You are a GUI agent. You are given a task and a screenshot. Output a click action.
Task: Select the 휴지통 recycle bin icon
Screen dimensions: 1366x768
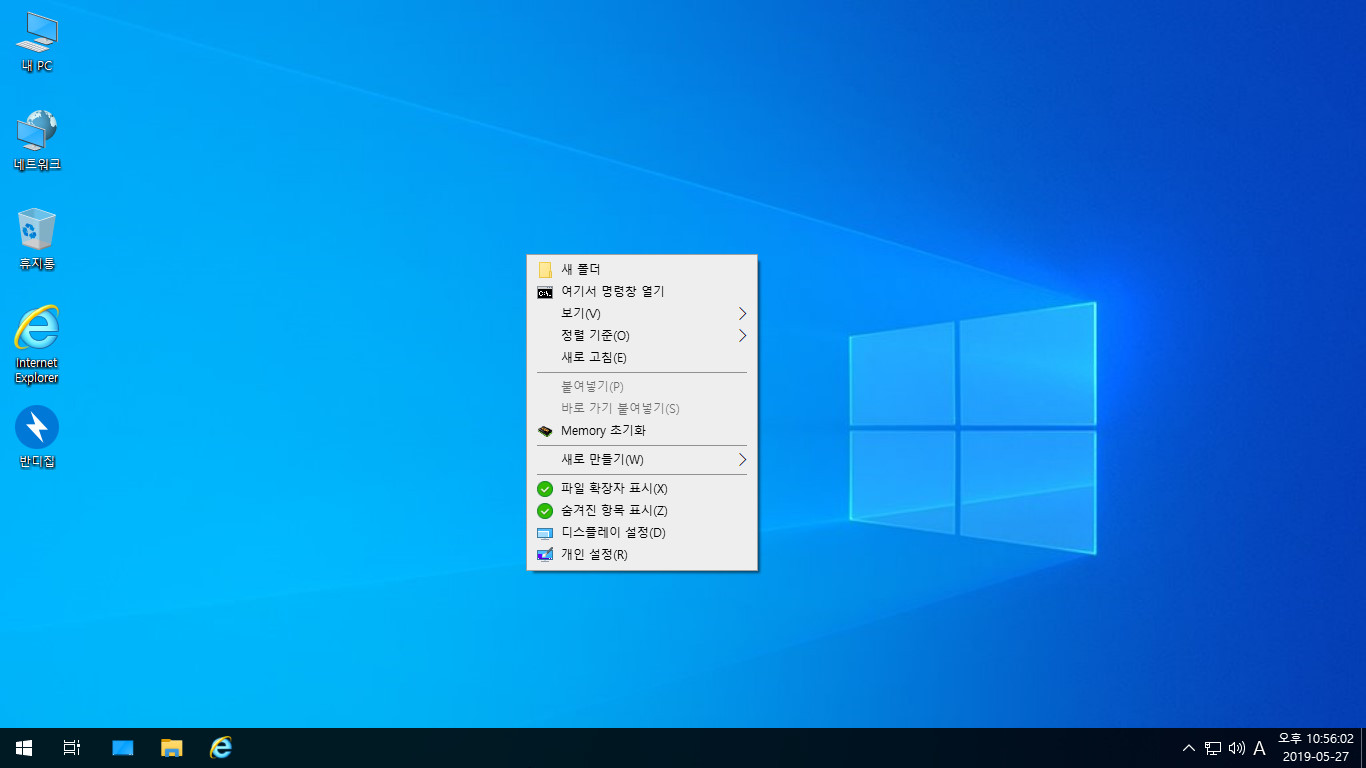click(x=37, y=240)
